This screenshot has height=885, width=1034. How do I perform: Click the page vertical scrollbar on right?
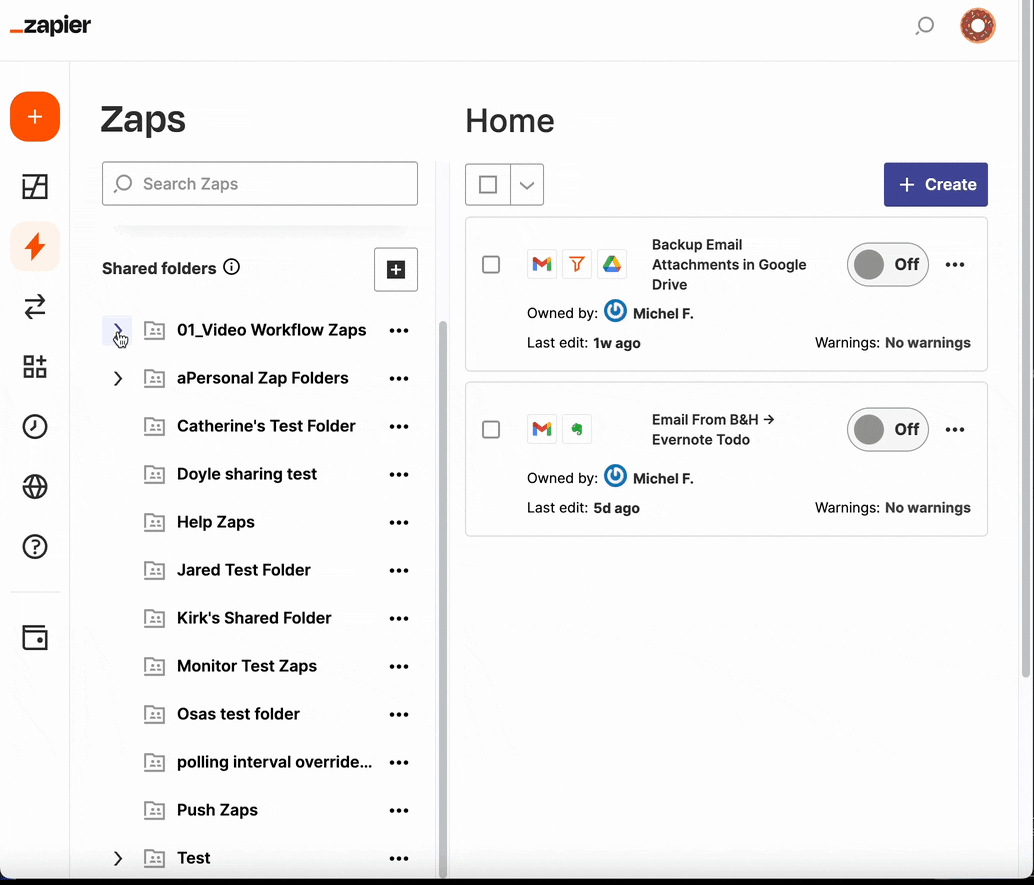[x=1025, y=340]
